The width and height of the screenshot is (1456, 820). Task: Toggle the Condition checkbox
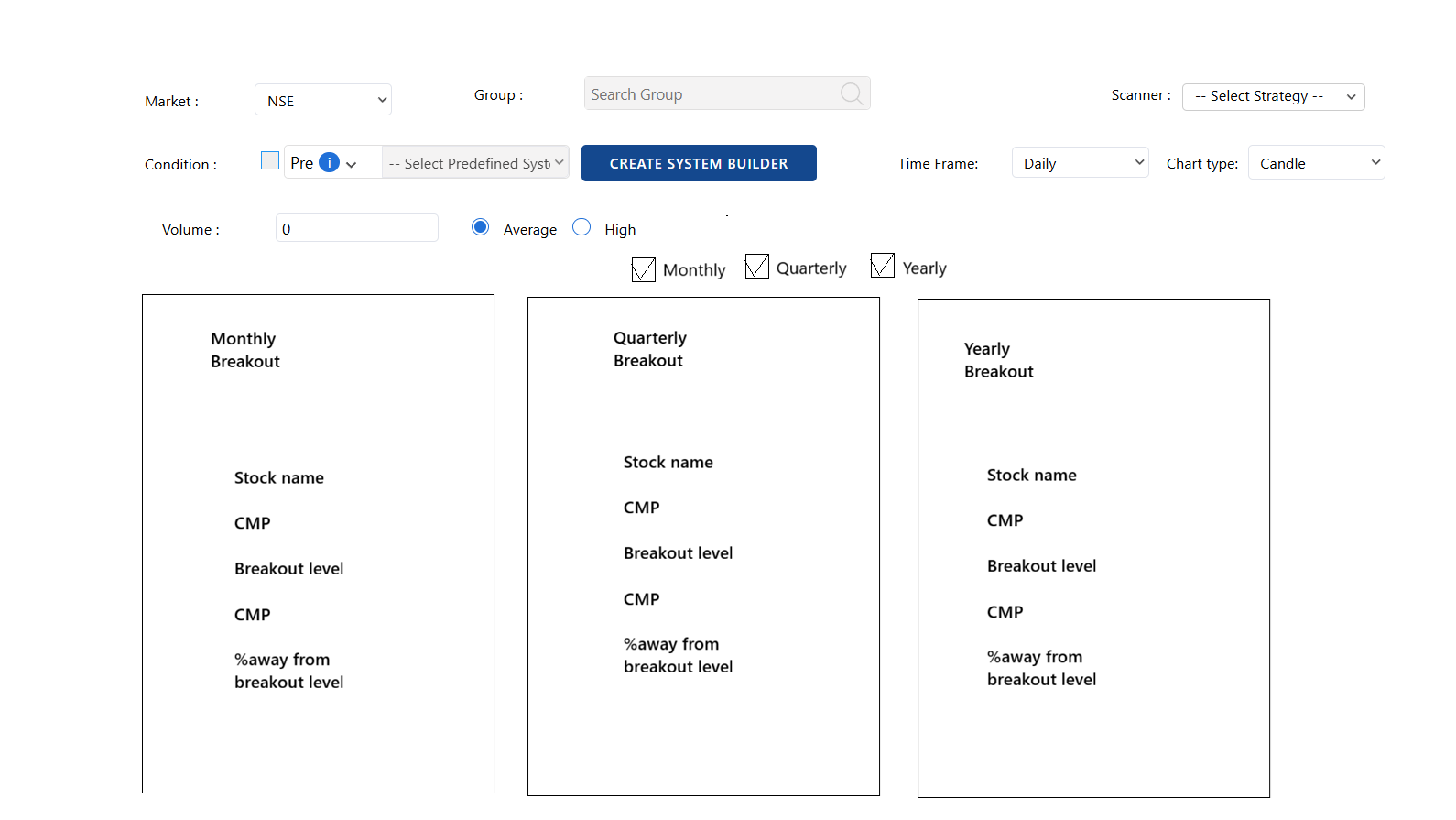(270, 160)
